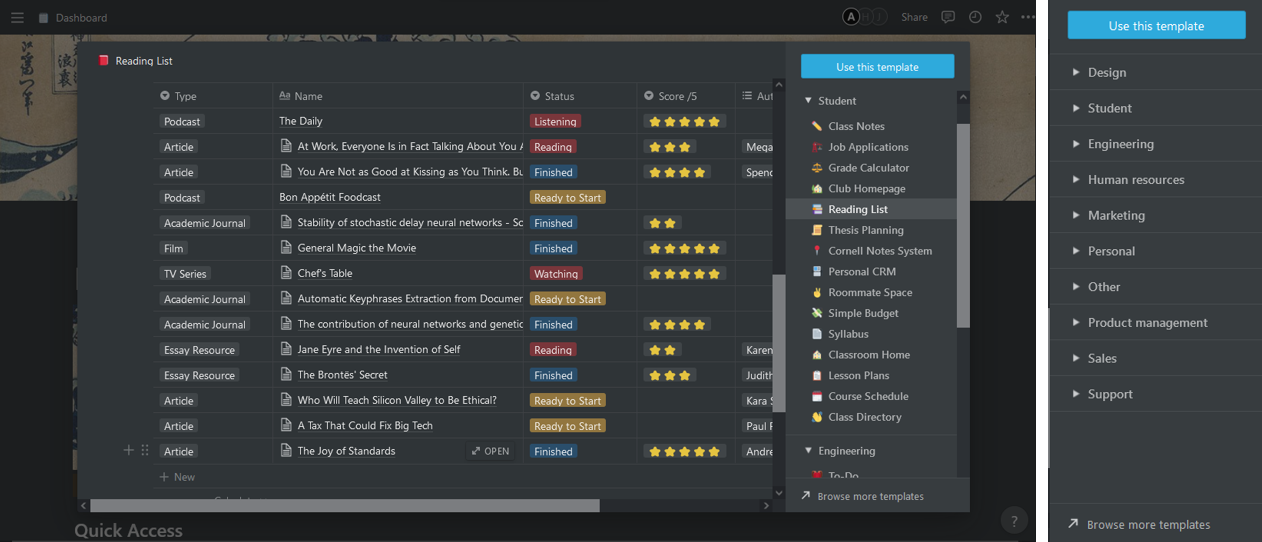Click the Film type tag

174,248
